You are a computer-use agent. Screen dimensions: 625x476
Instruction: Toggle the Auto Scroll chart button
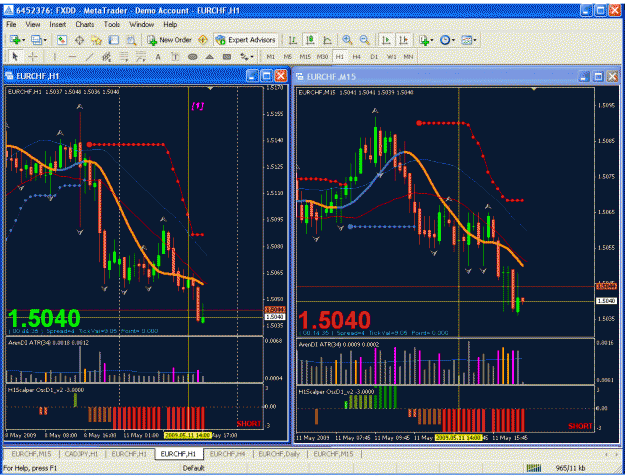coord(386,40)
